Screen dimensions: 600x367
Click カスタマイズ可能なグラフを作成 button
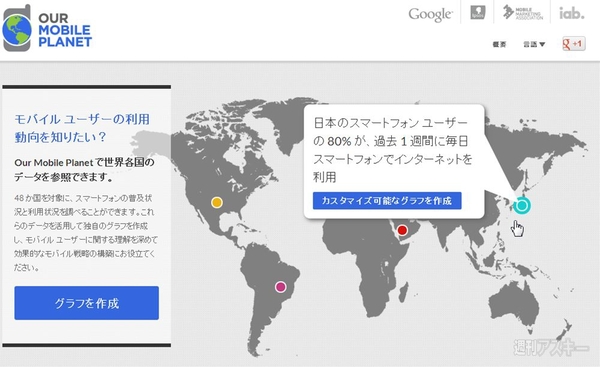(387, 201)
